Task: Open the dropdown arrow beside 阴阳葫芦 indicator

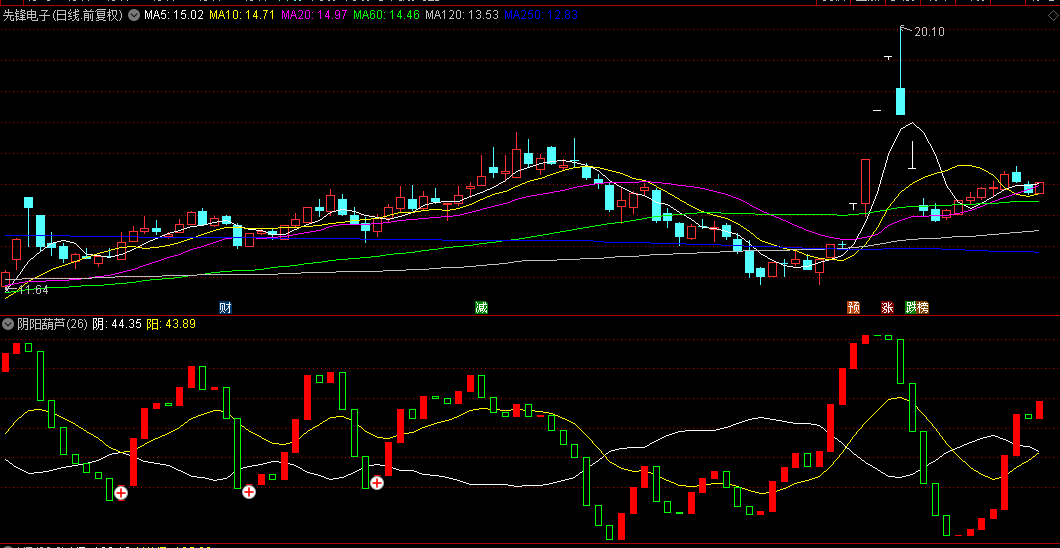Action: [x=9, y=324]
